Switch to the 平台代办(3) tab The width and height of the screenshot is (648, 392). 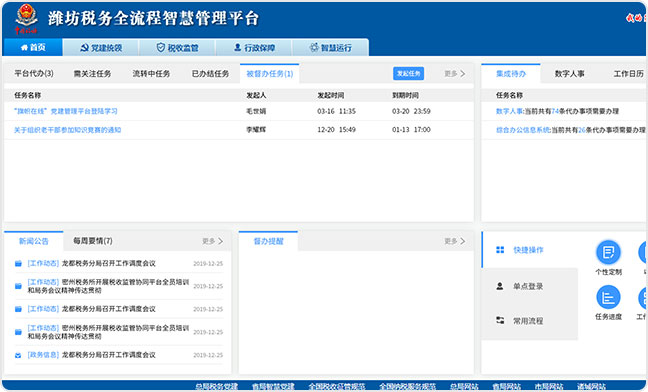pyautogui.click(x=34, y=74)
